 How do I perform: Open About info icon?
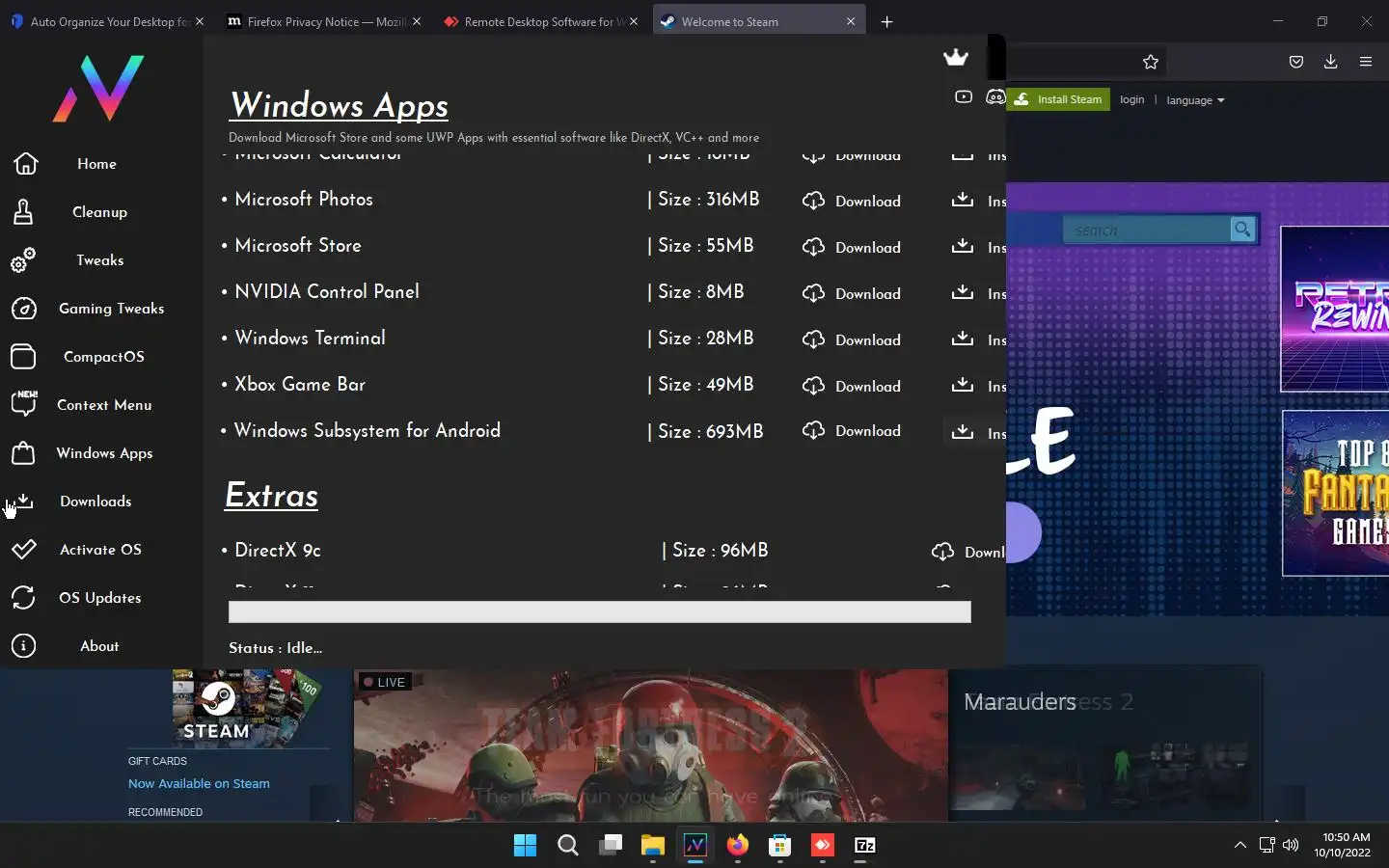[23, 646]
